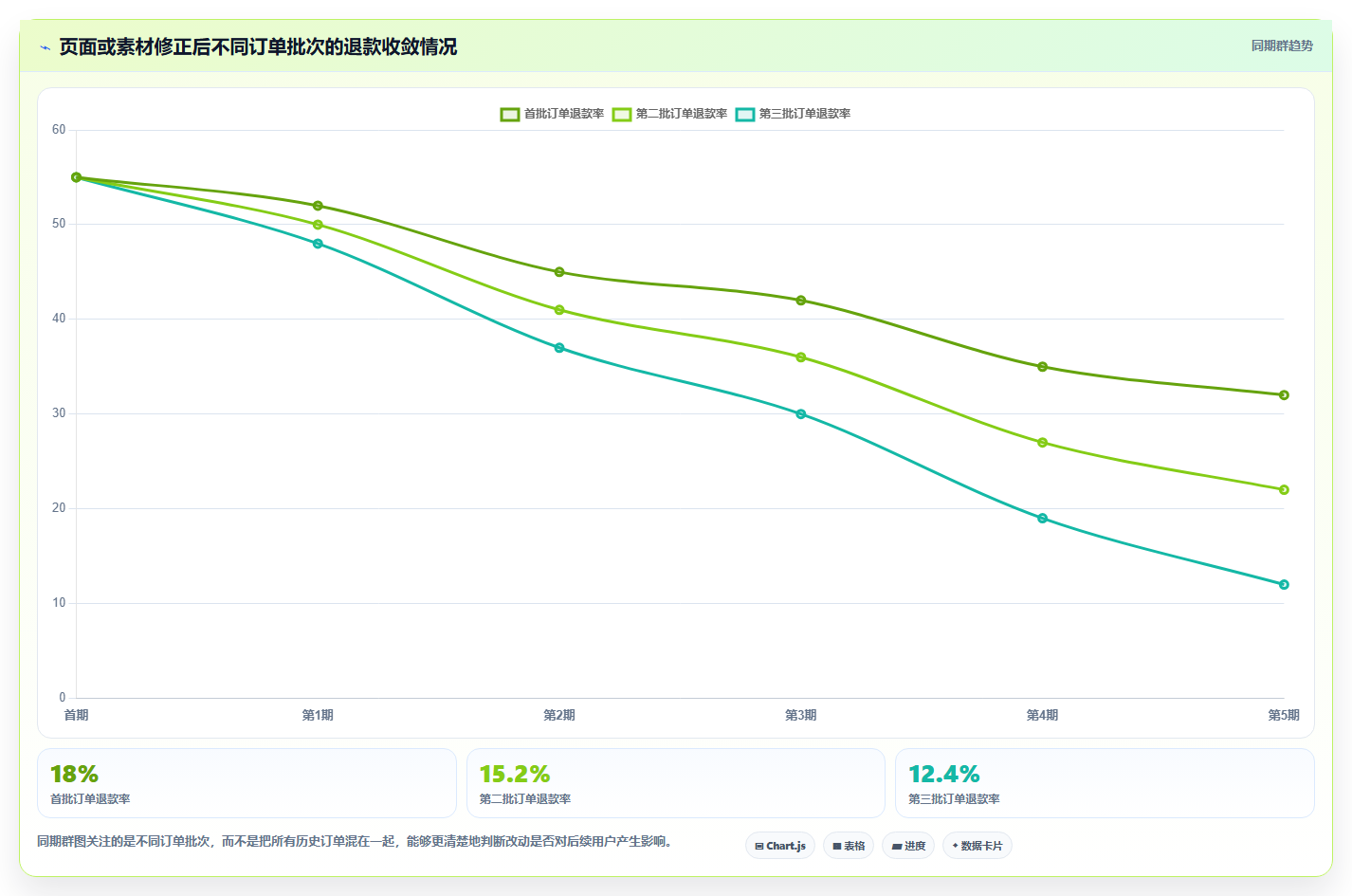This screenshot has height=896, width=1352.
Task: Click the 首批 series point at 第5期
Action: pyautogui.click(x=1284, y=395)
